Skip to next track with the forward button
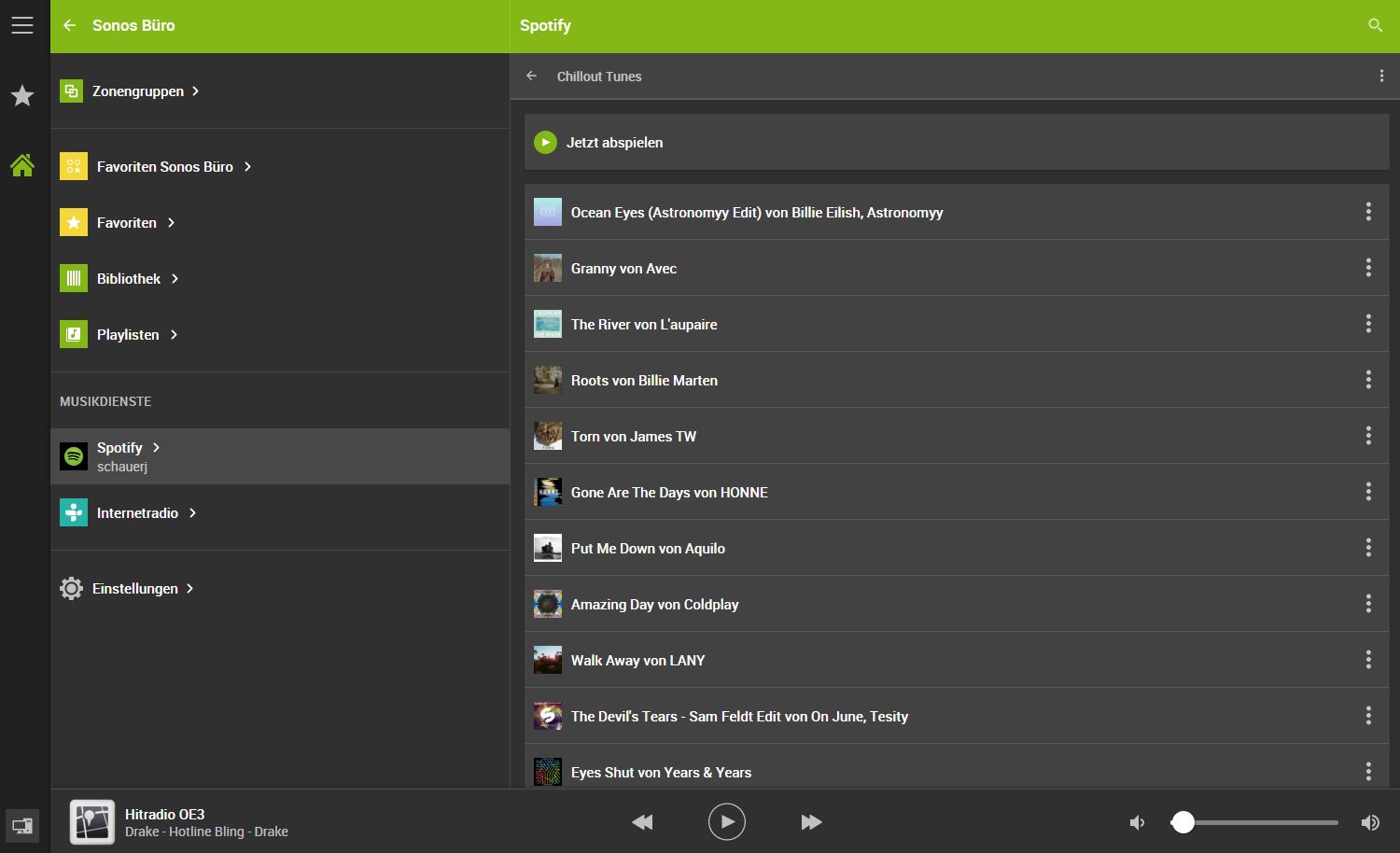The width and height of the screenshot is (1400, 853). 811,822
